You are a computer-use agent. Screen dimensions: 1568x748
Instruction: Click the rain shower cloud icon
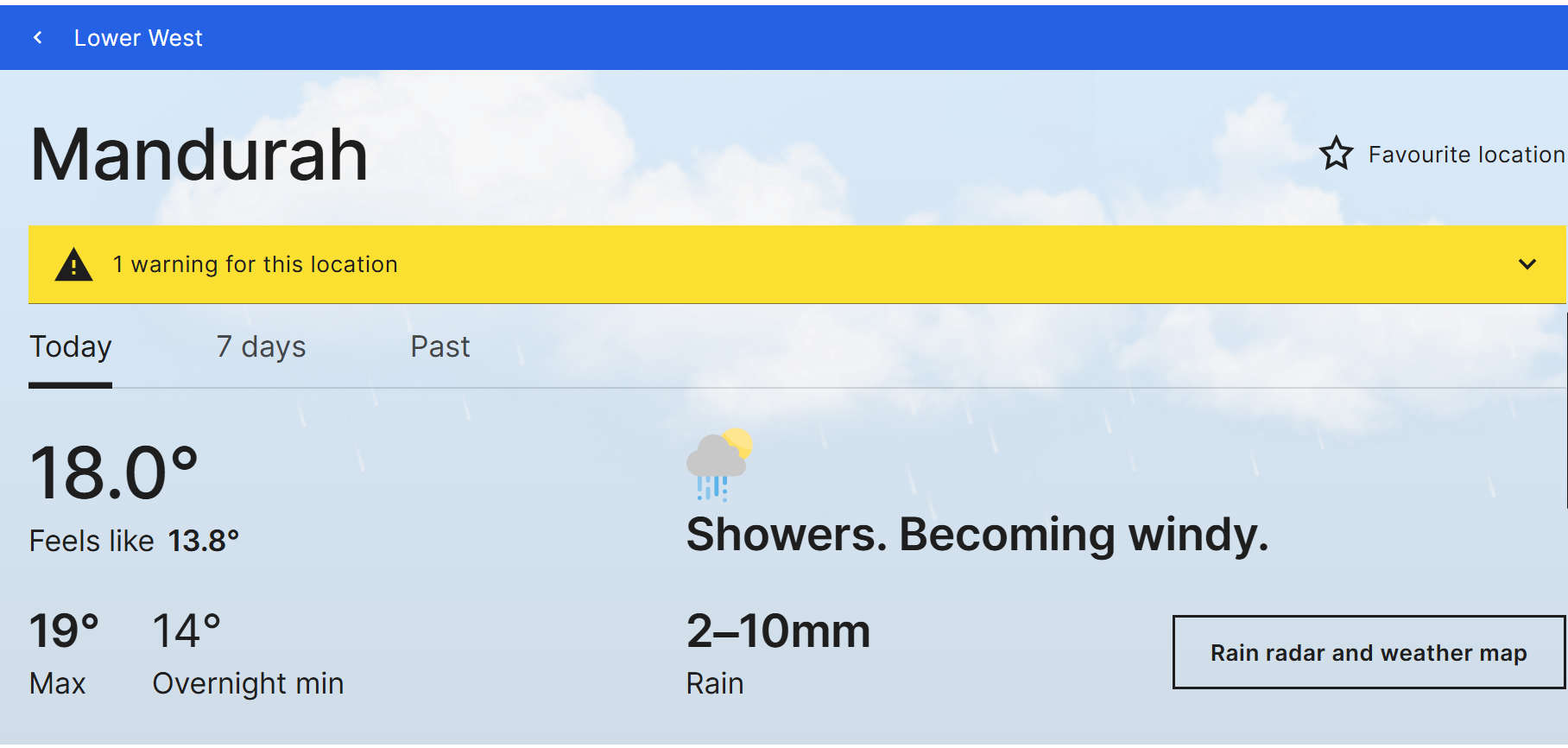(x=718, y=464)
